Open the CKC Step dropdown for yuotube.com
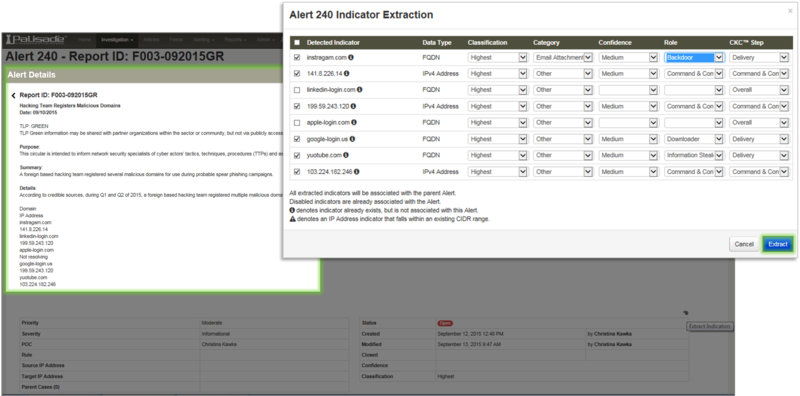The height and width of the screenshot is (396, 800). pyautogui.click(x=759, y=155)
